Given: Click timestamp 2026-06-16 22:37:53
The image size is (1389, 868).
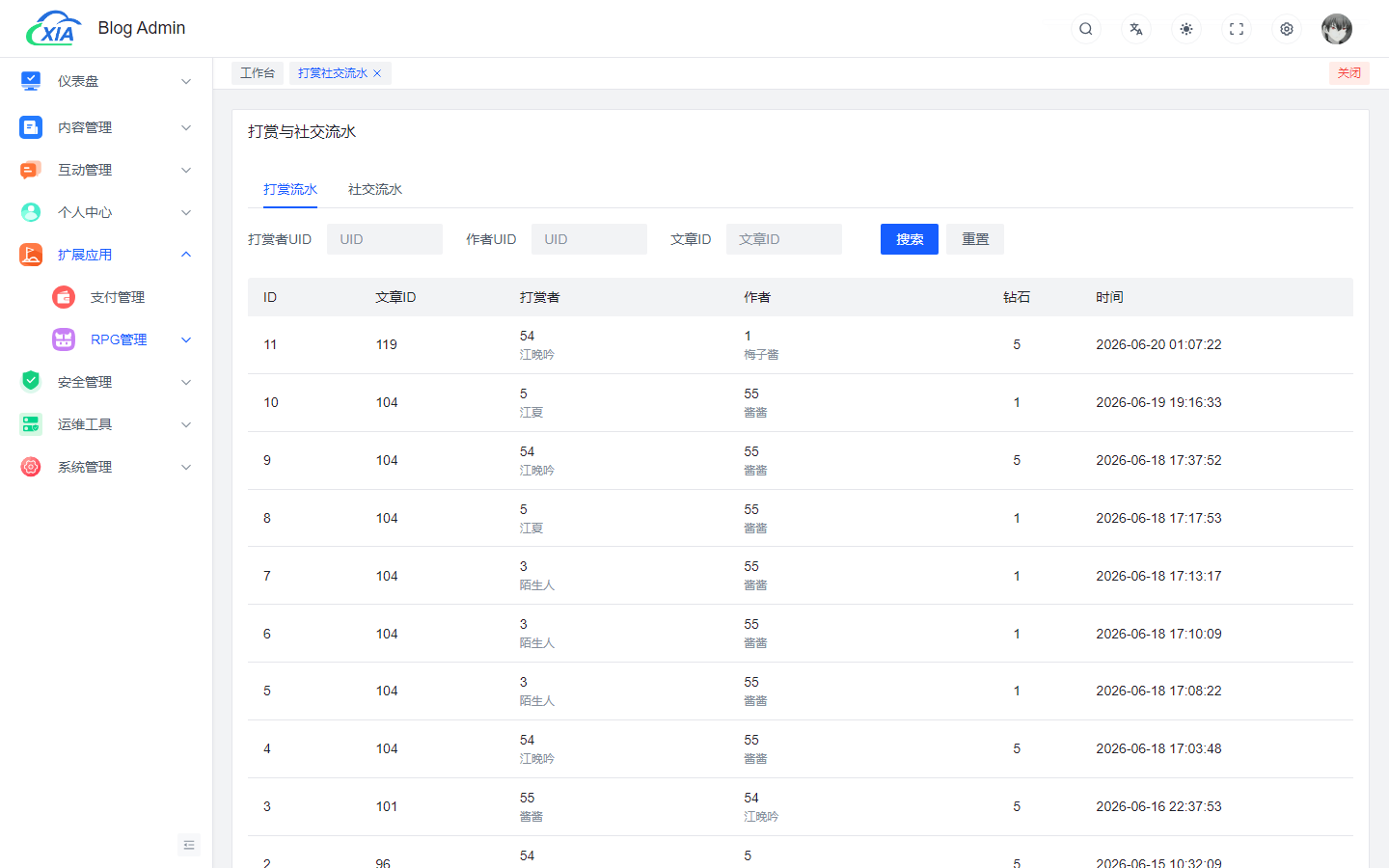Looking at the screenshot, I should click(x=1158, y=806).
